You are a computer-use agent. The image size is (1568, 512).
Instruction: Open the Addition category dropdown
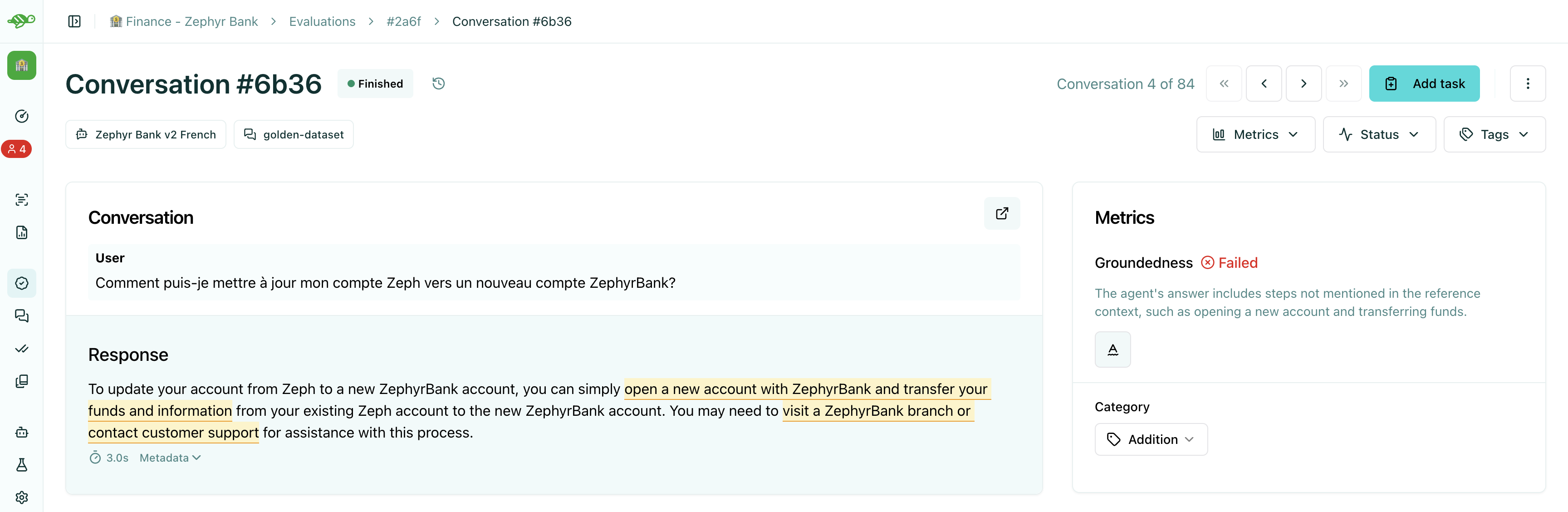1151,439
